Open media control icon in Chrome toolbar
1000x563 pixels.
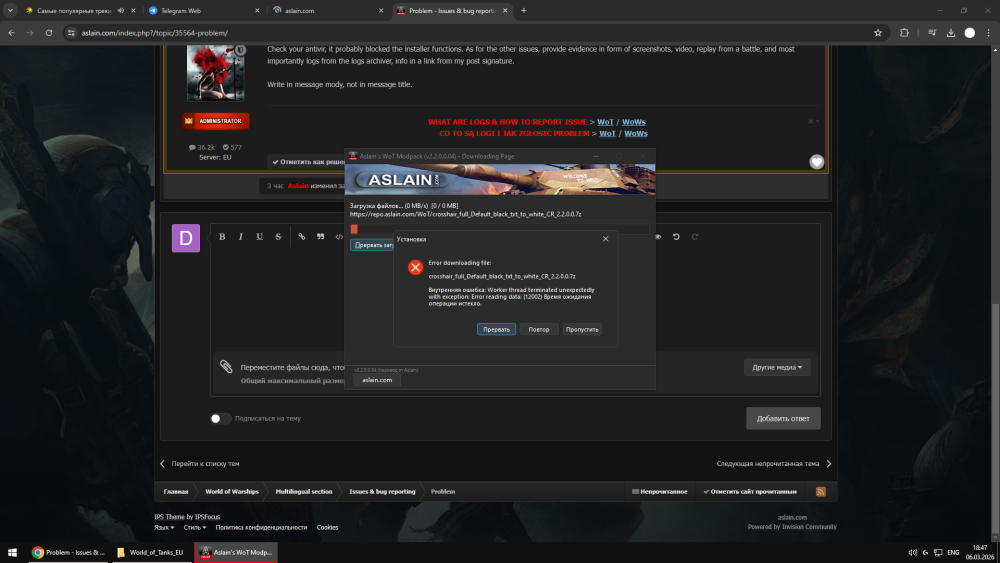coord(932,33)
